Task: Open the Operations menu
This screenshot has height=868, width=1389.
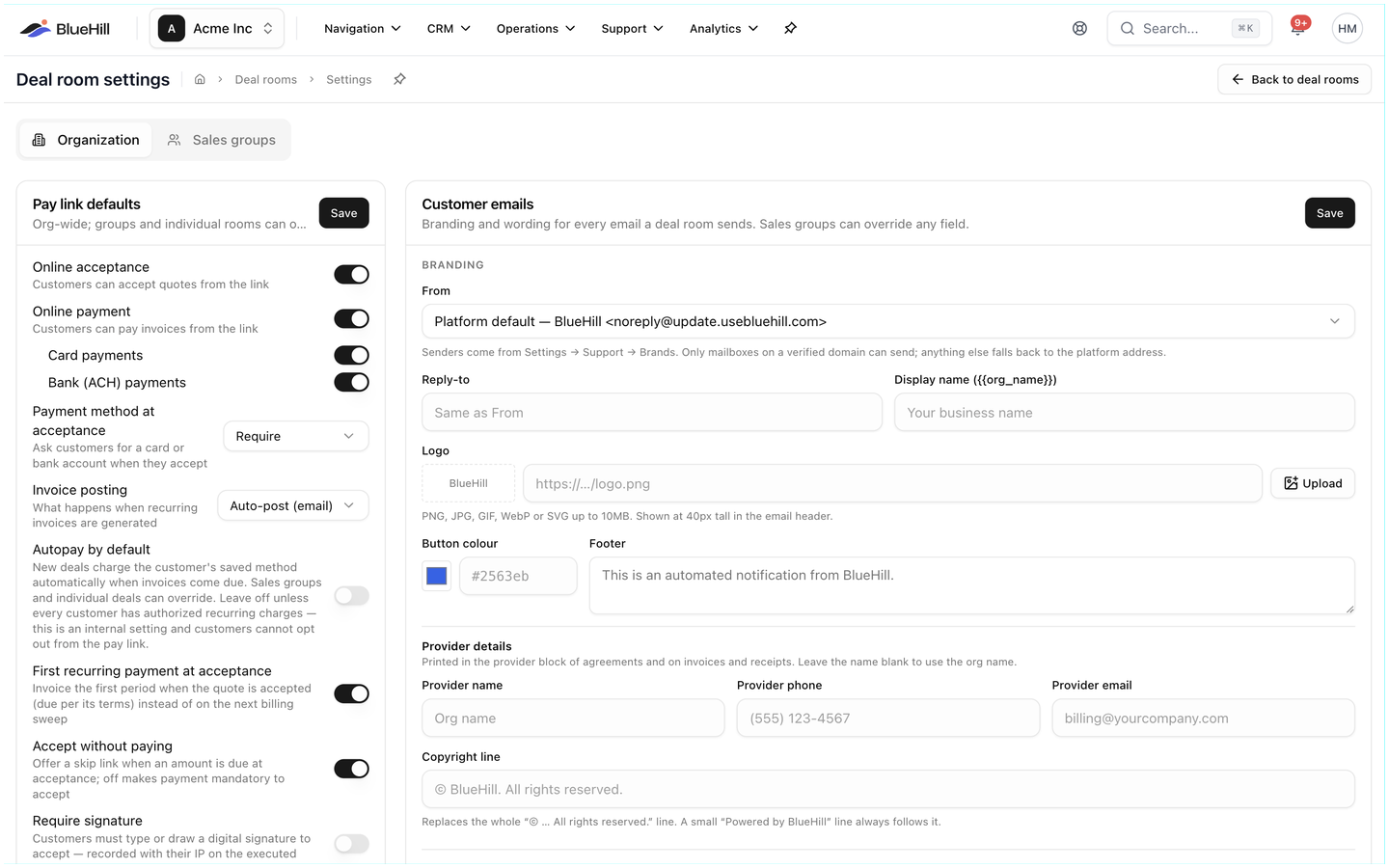Action: click(x=535, y=29)
